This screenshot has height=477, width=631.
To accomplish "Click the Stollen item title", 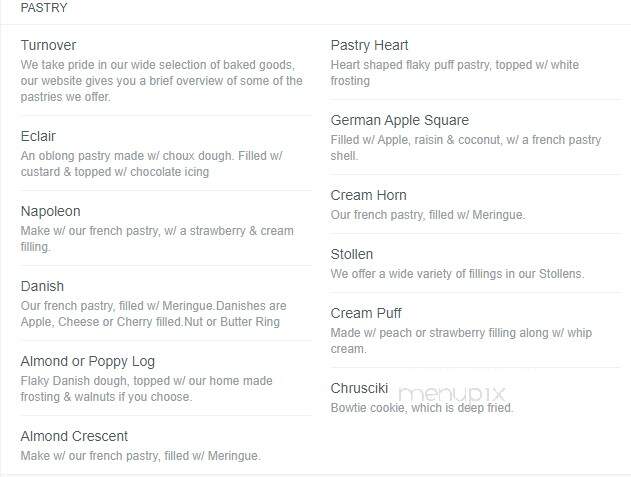I will (x=352, y=254).
